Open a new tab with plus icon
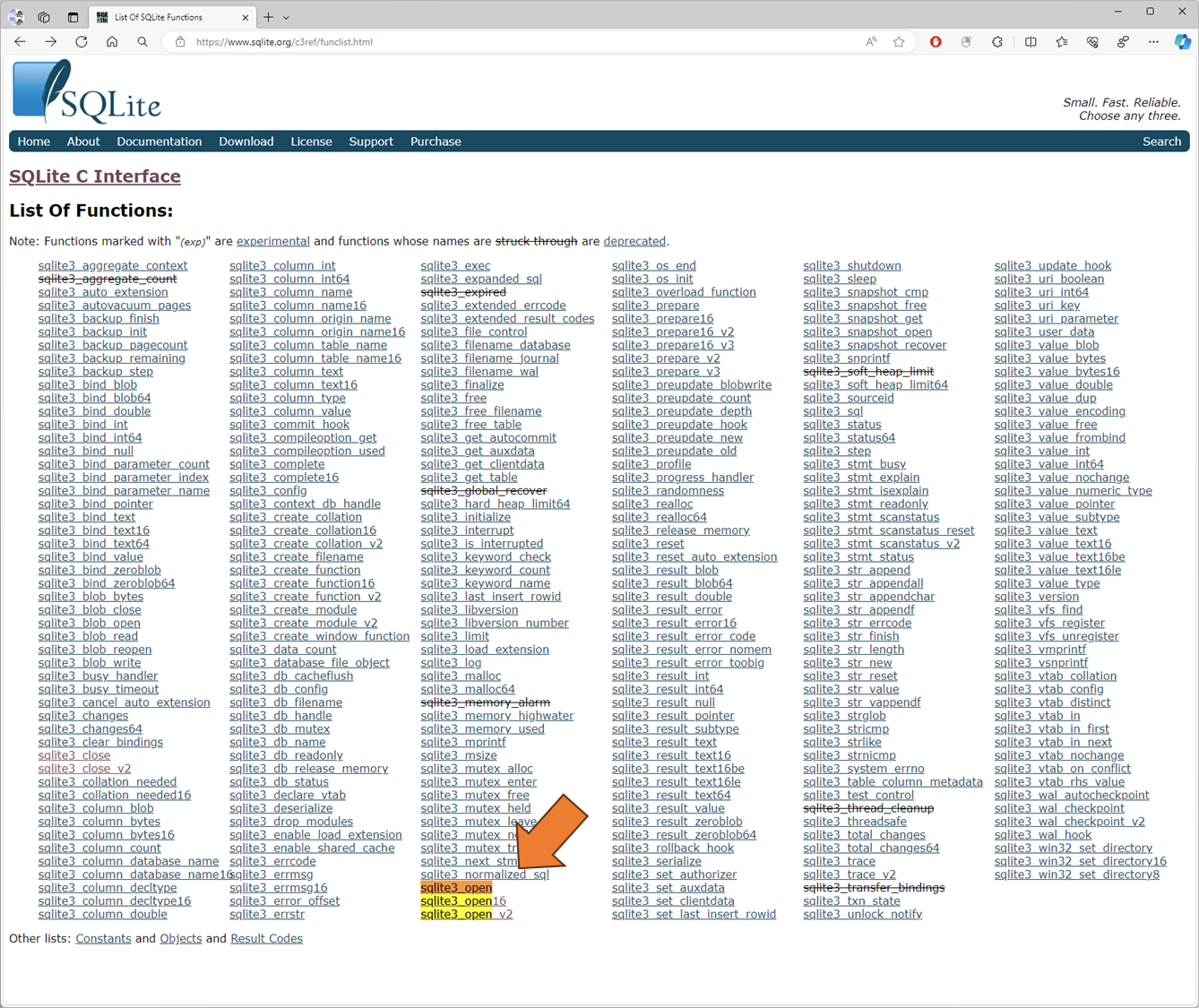This screenshot has height=1008, width=1199. coord(268,17)
